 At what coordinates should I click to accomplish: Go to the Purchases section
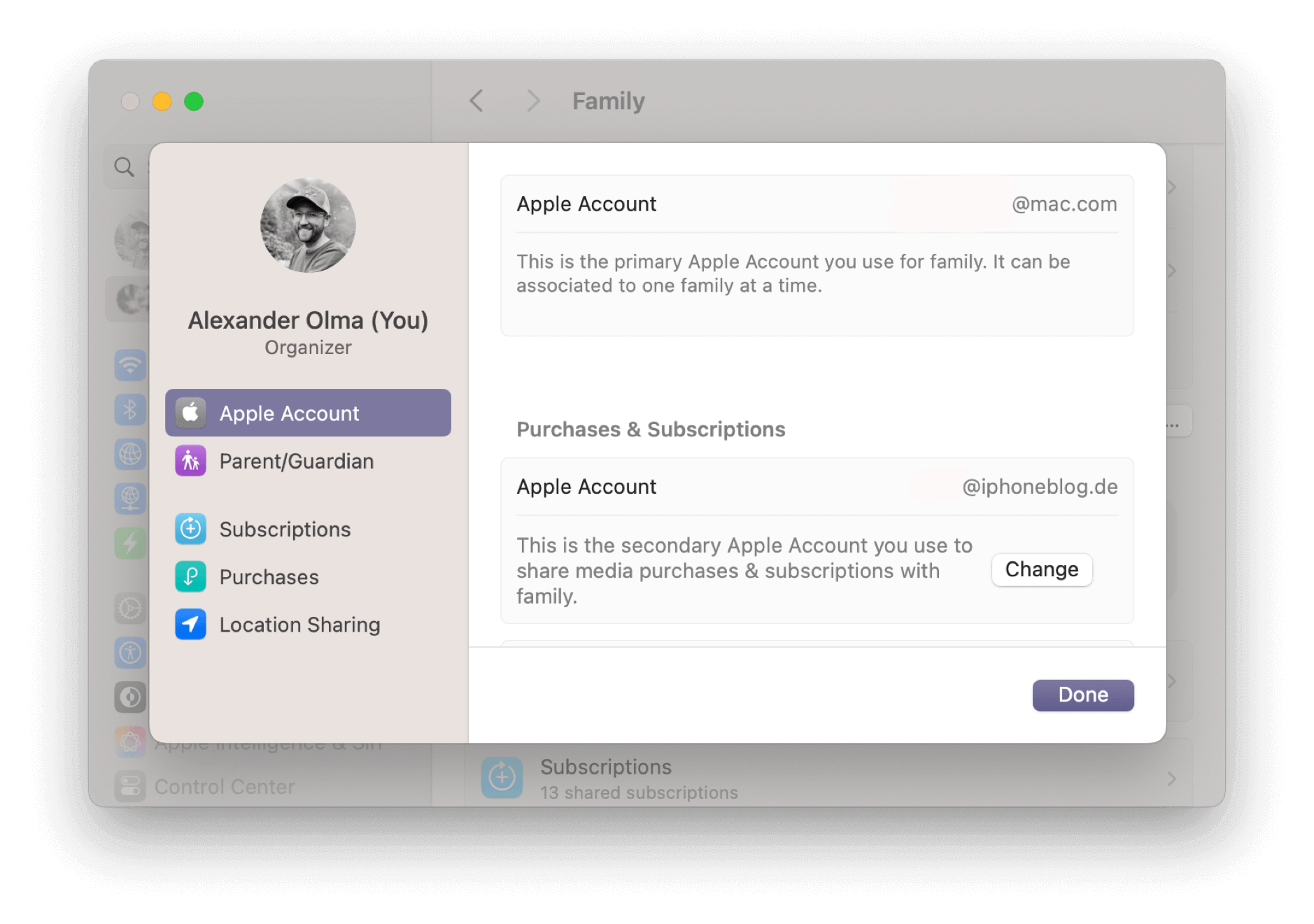(x=308, y=576)
